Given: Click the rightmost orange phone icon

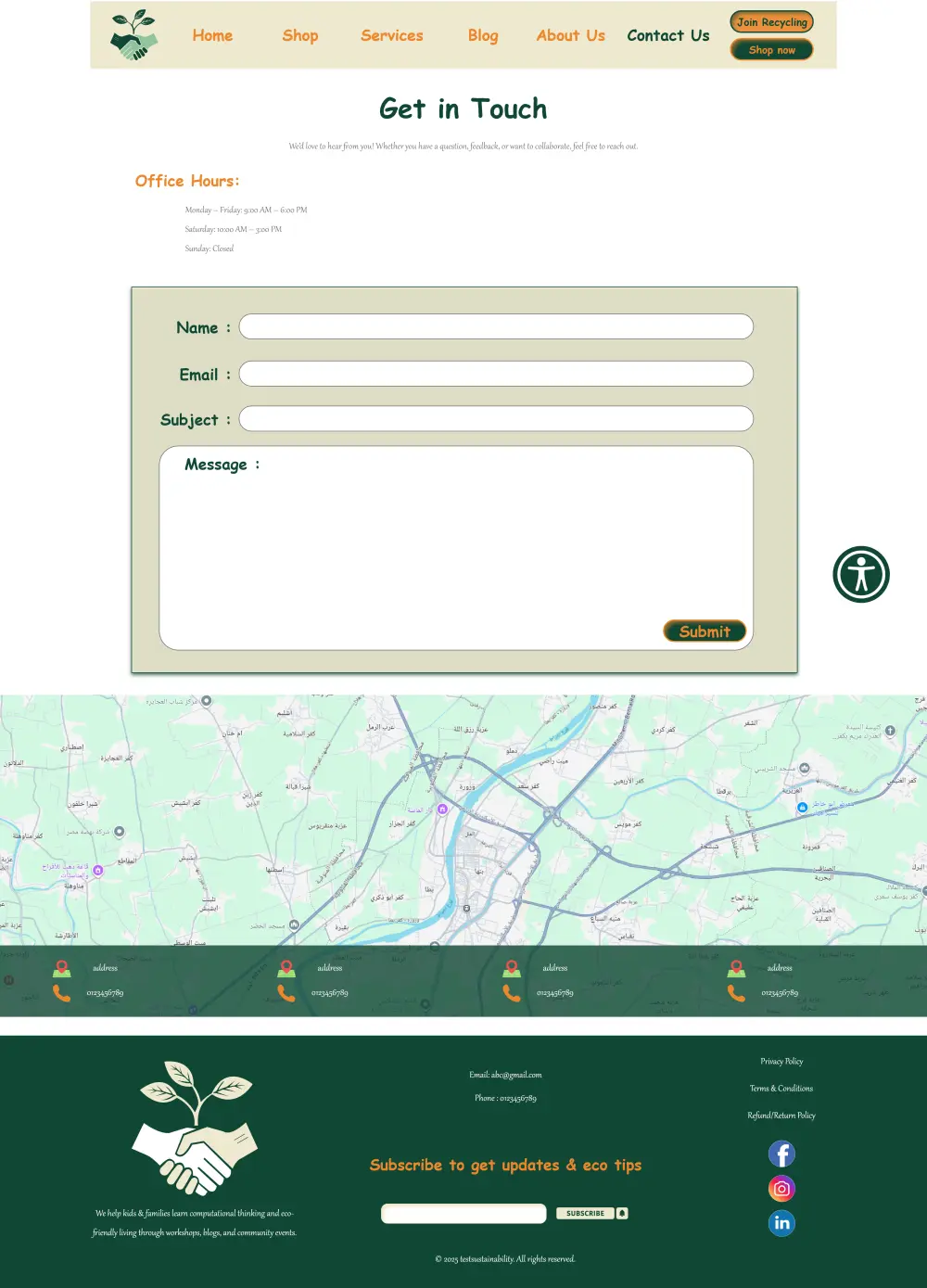Looking at the screenshot, I should click(x=737, y=993).
